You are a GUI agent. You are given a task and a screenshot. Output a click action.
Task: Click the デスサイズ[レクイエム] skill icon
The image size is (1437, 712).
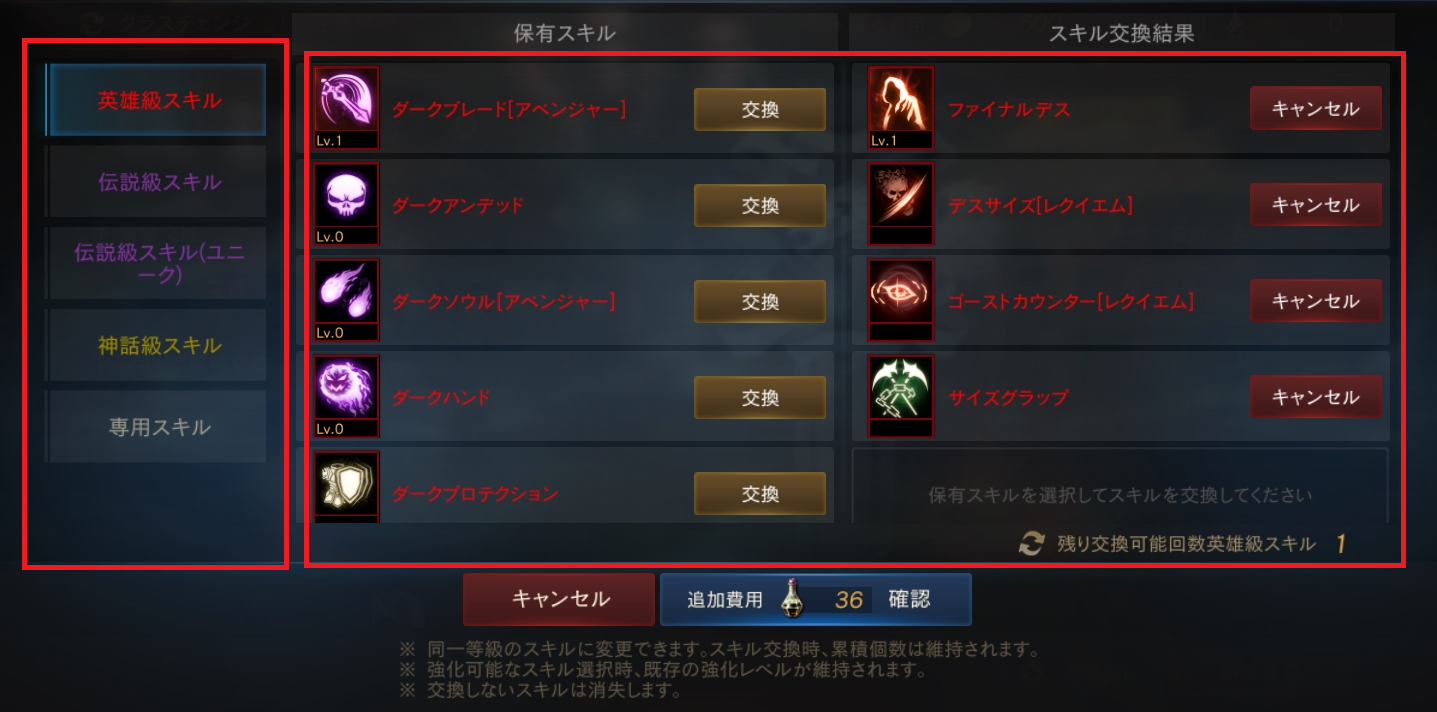click(x=901, y=204)
